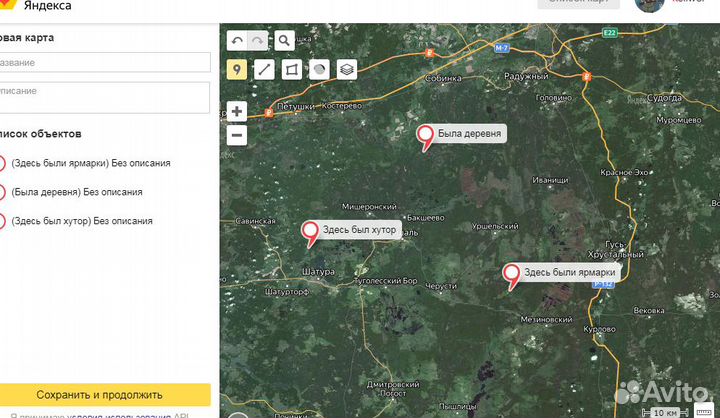
Task: Select the polygon drawing tool
Action: click(x=291, y=69)
